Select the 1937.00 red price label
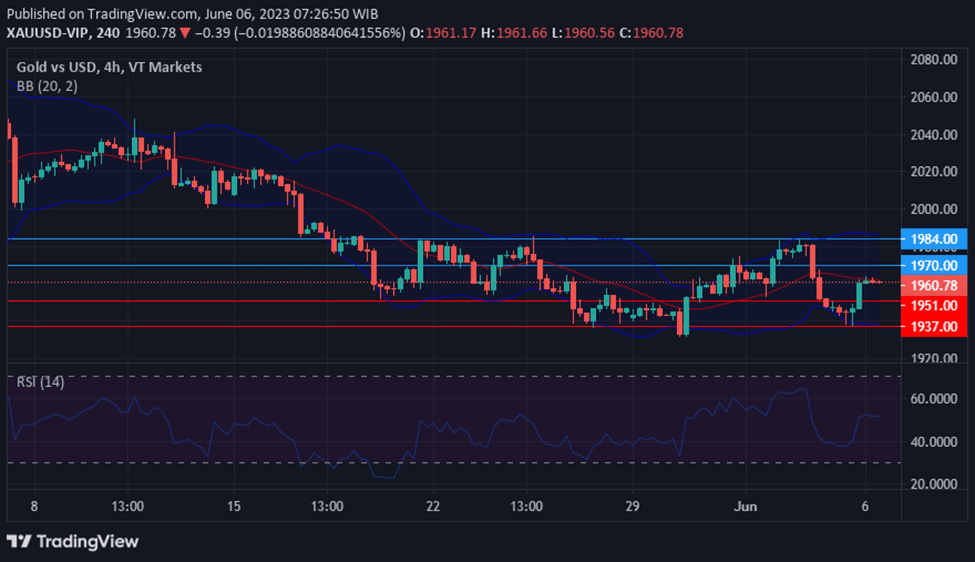The width and height of the screenshot is (975, 562). click(933, 326)
